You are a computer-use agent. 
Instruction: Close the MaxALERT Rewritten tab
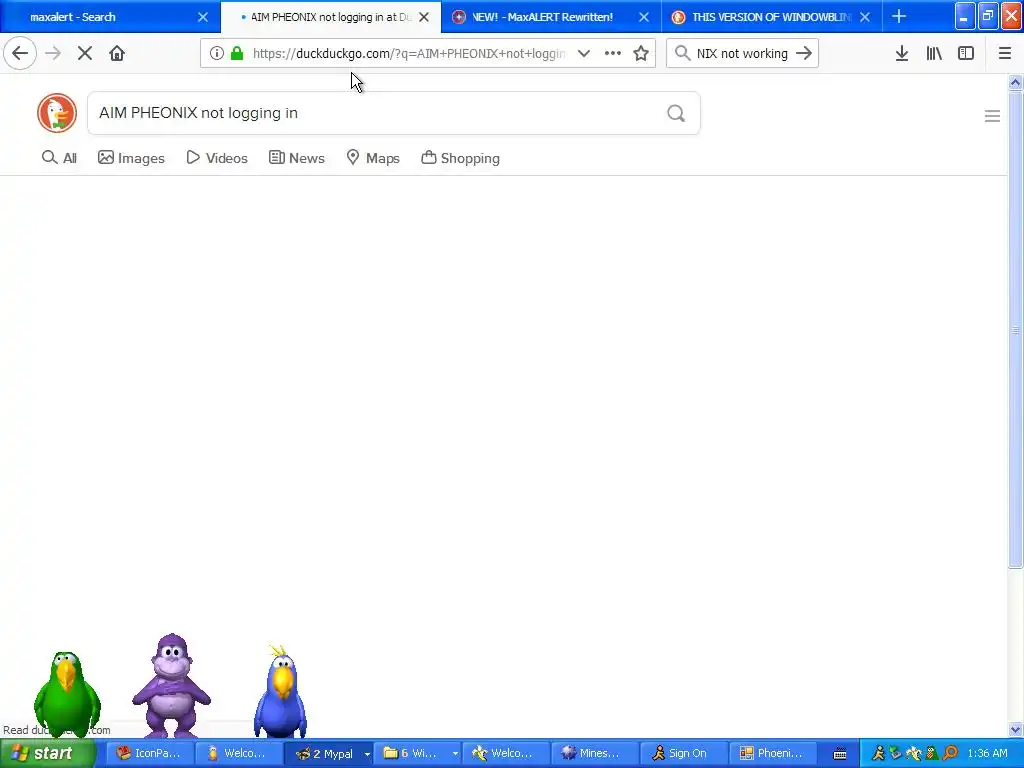644,17
